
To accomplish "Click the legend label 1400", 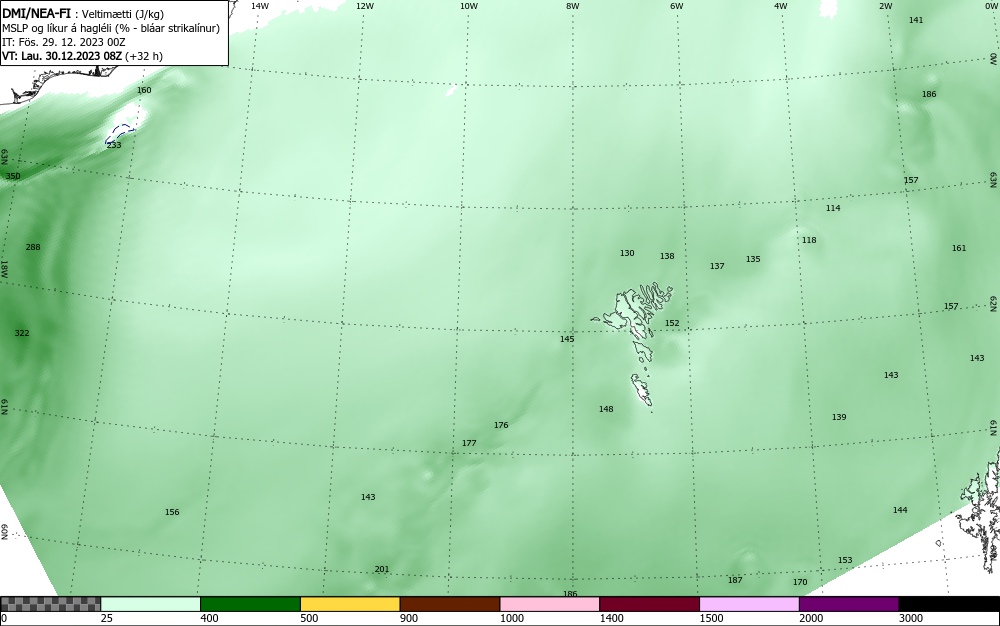I will (611, 618).
